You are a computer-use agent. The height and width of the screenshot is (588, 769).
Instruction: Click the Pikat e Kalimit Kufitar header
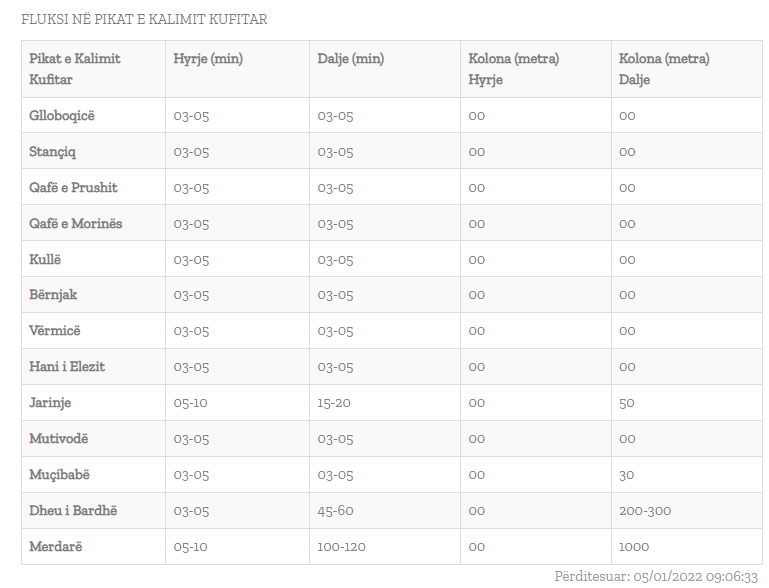pyautogui.click(x=75, y=69)
